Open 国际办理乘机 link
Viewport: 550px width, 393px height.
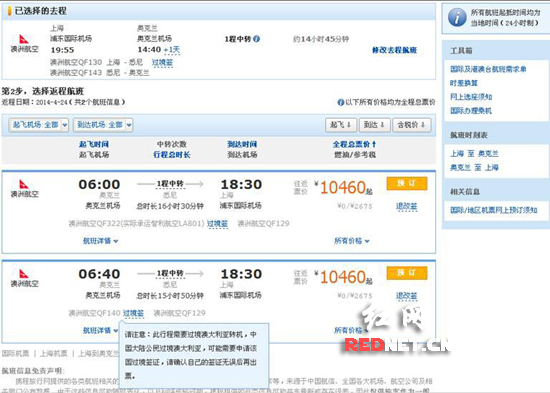[471, 111]
